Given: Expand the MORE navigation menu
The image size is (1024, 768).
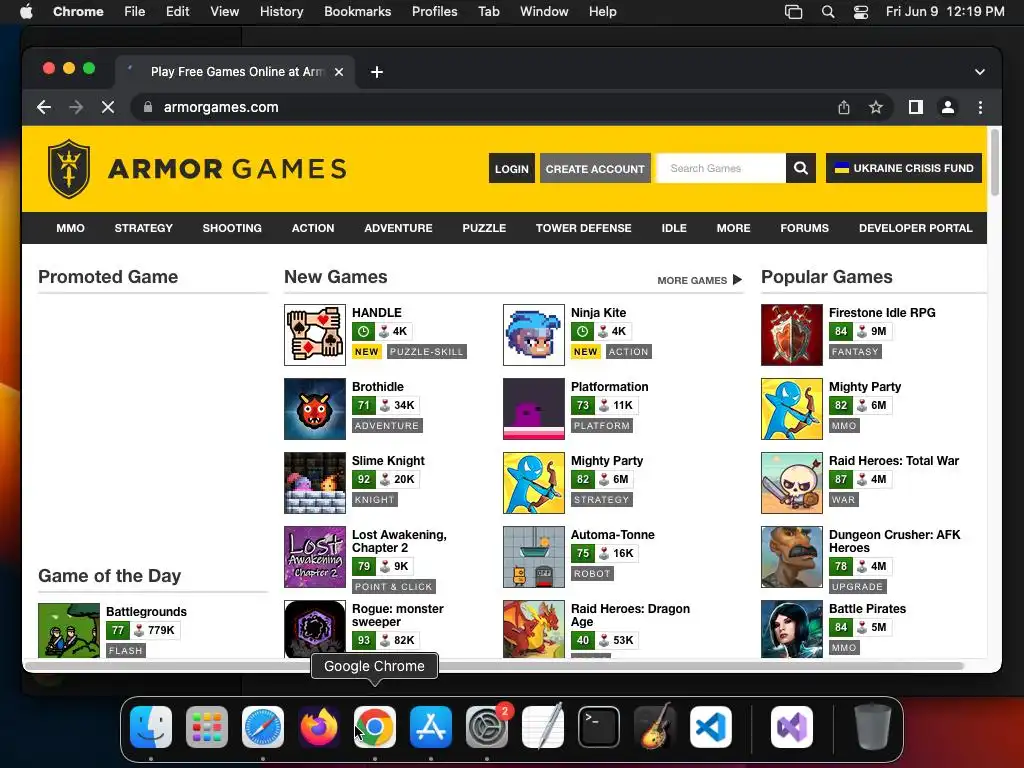Looking at the screenshot, I should (x=733, y=228).
